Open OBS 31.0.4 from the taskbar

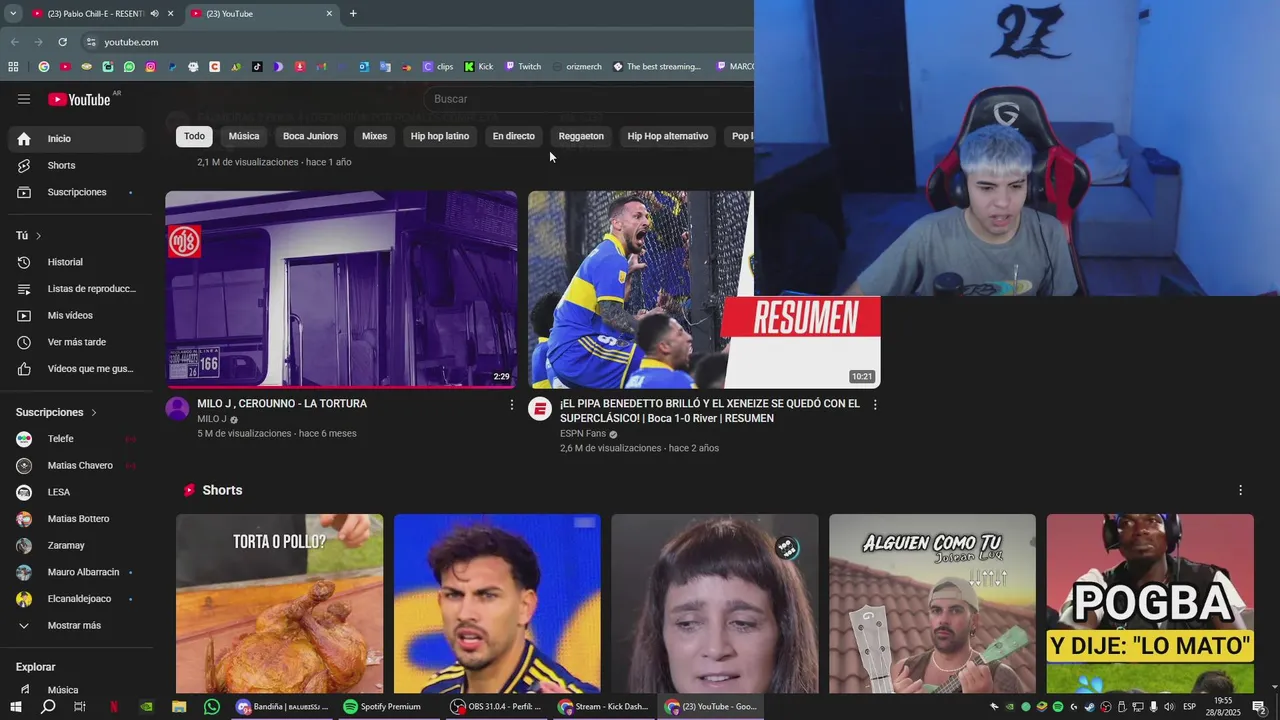pyautogui.click(x=496, y=707)
